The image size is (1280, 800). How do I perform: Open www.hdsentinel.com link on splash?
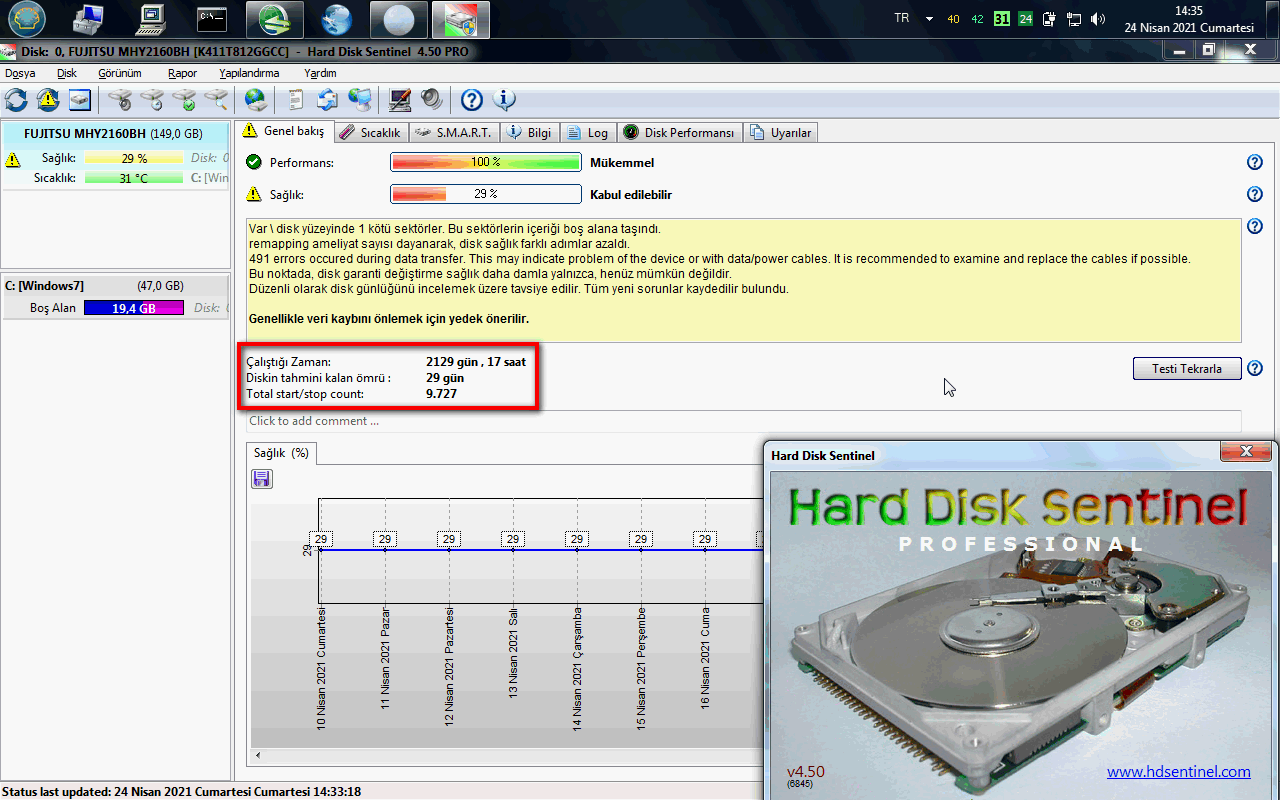tap(1179, 772)
